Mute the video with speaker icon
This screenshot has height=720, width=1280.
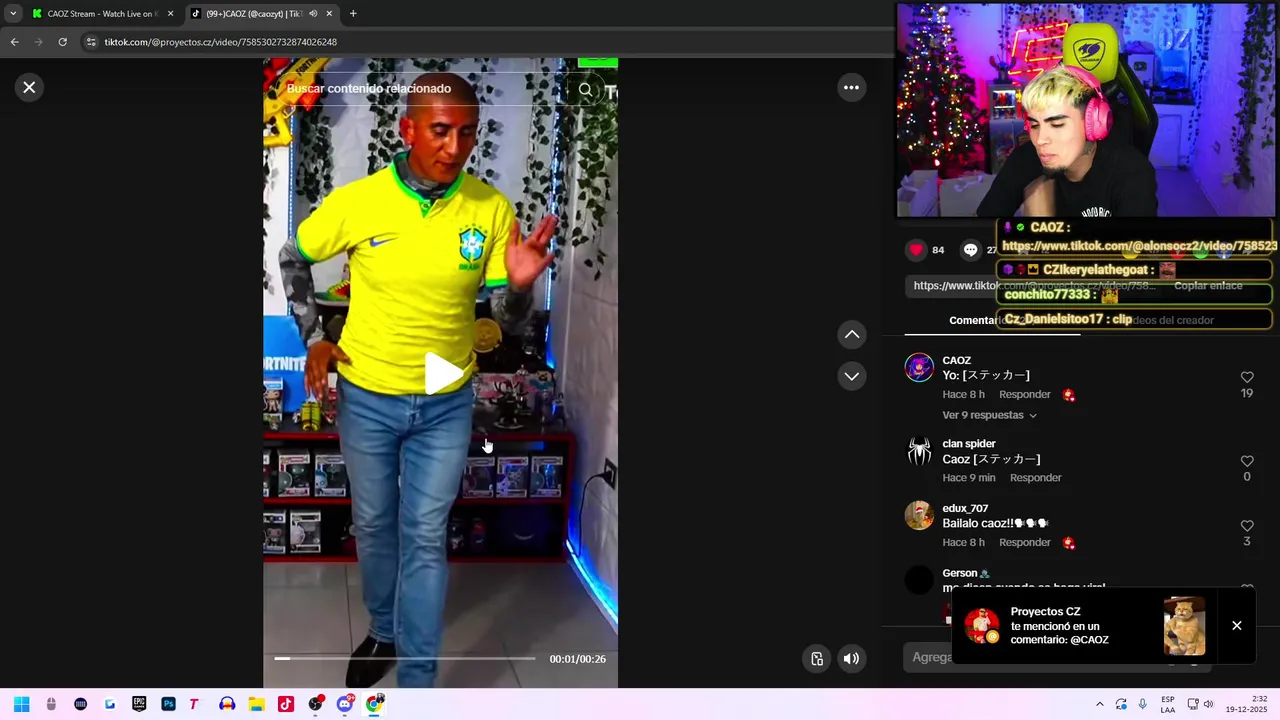[851, 658]
